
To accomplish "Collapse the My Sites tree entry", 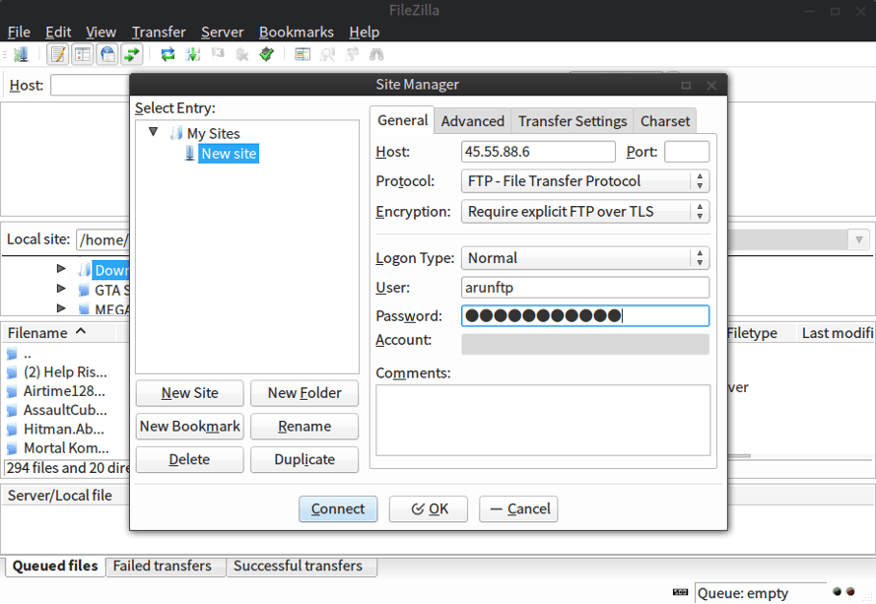I will [x=153, y=132].
